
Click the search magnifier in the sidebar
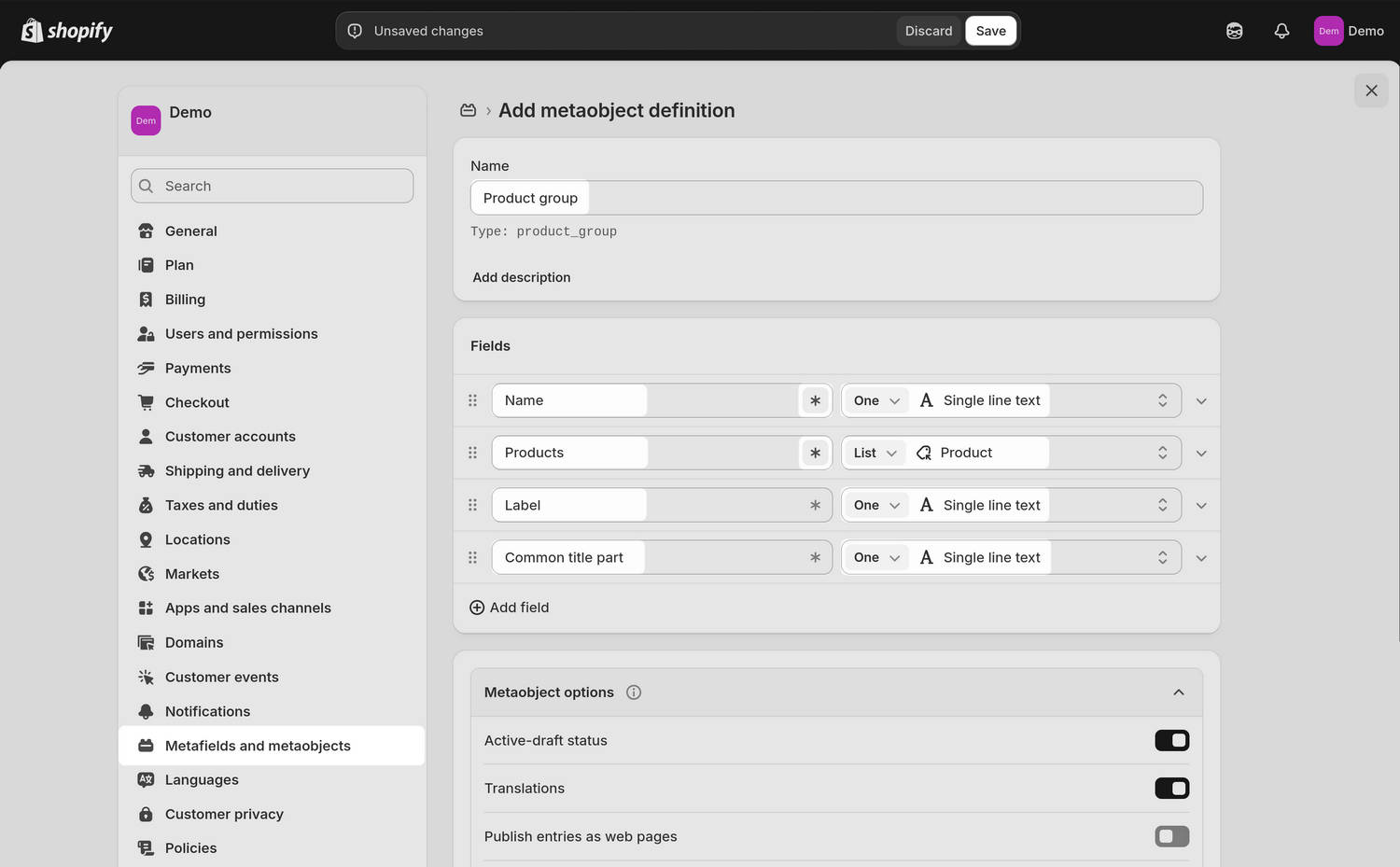pos(146,186)
